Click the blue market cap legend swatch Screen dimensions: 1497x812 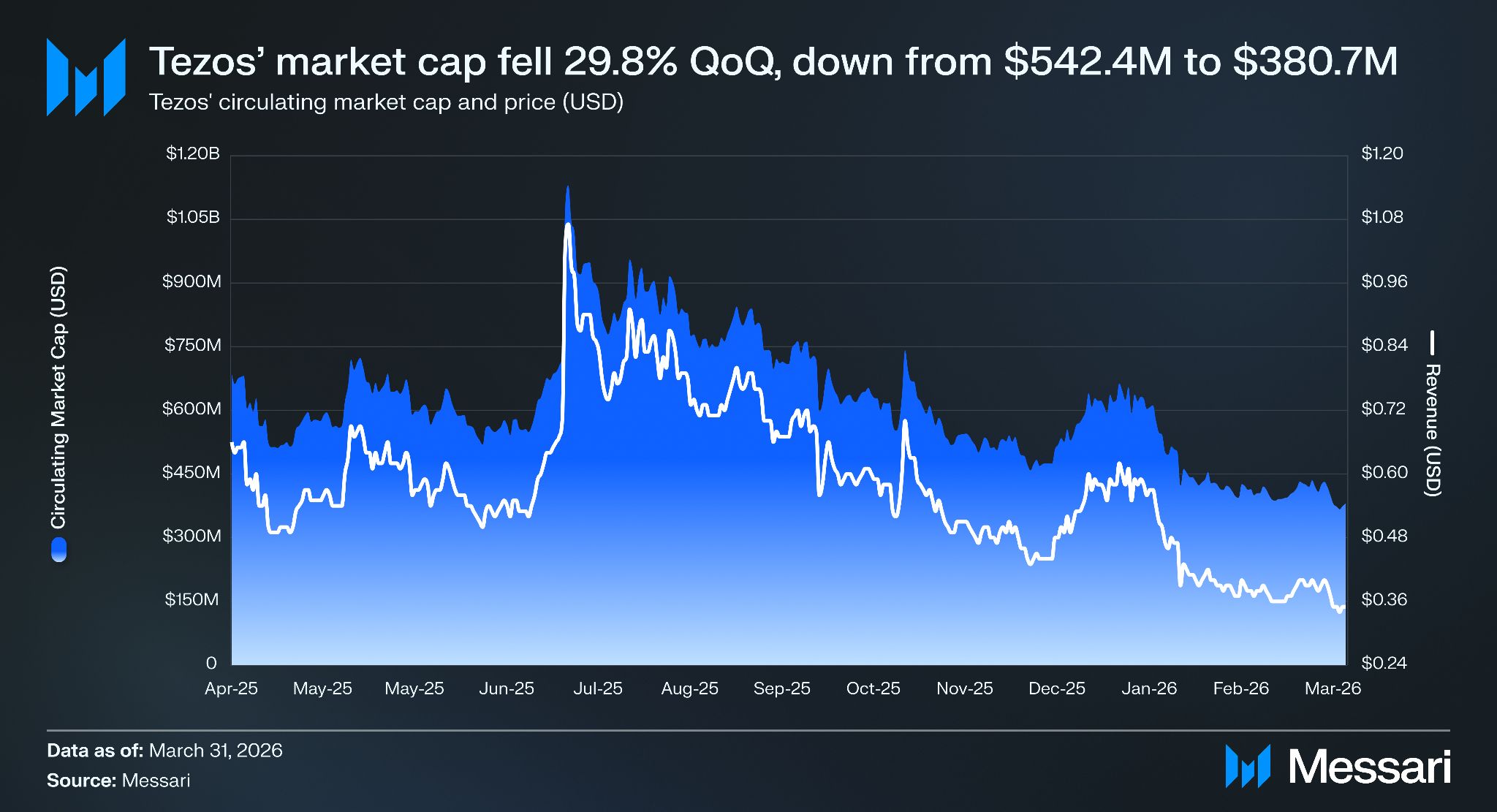[x=58, y=550]
